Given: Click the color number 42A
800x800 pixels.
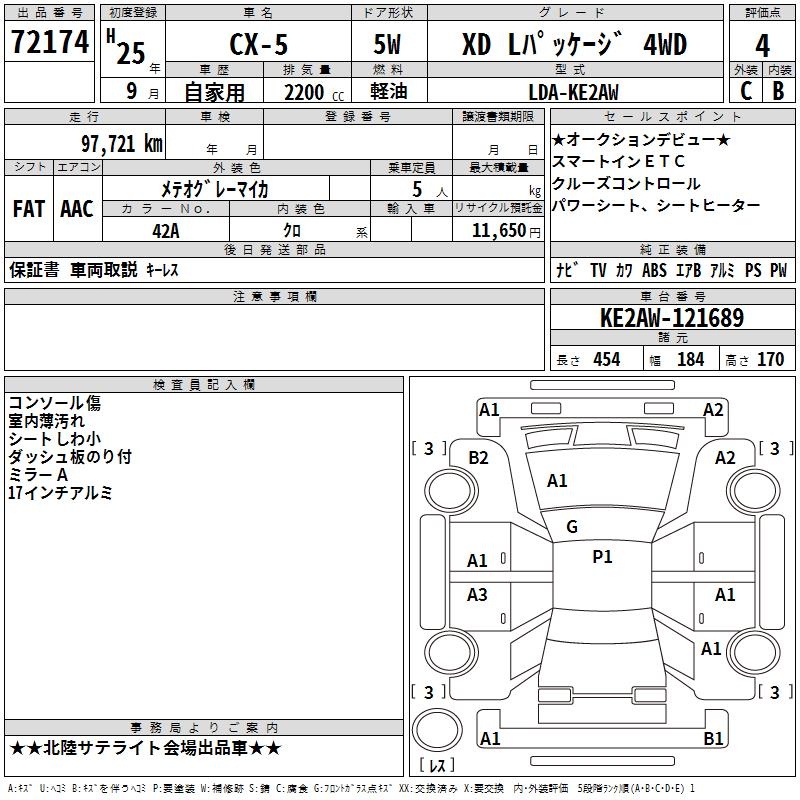Looking at the screenshot, I should coord(166,231).
